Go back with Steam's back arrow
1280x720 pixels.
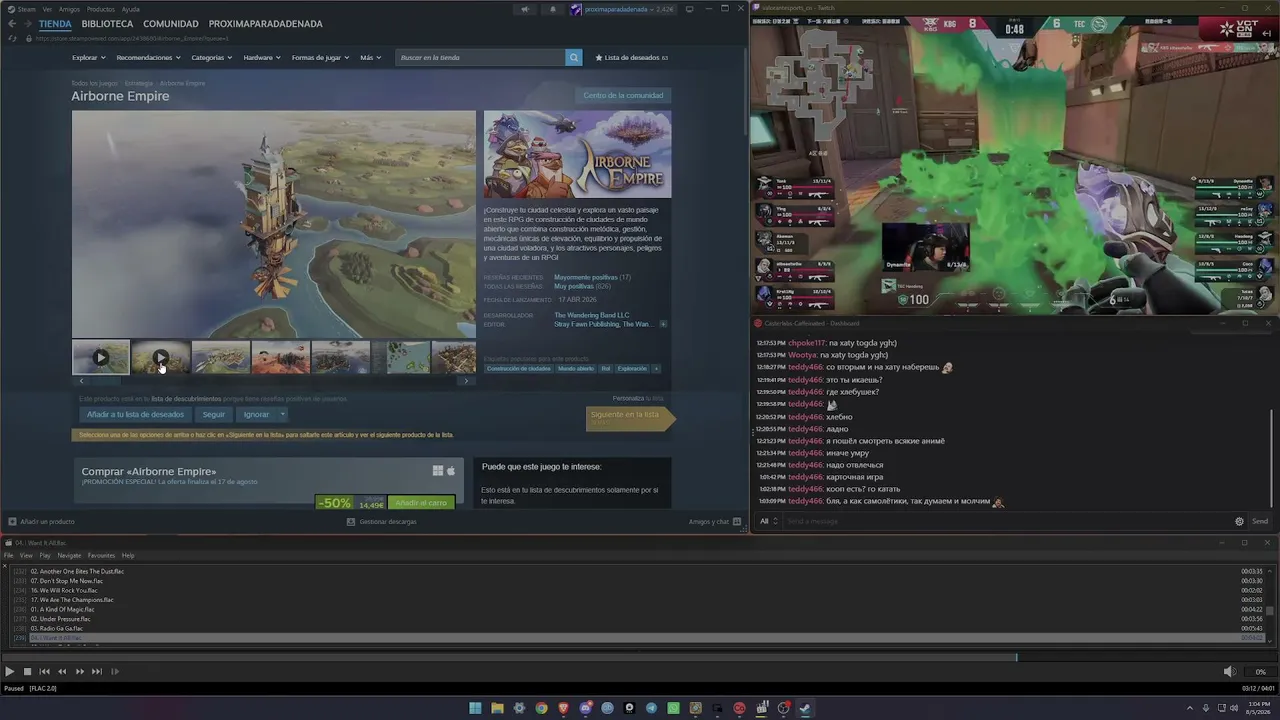pyautogui.click(x=12, y=24)
